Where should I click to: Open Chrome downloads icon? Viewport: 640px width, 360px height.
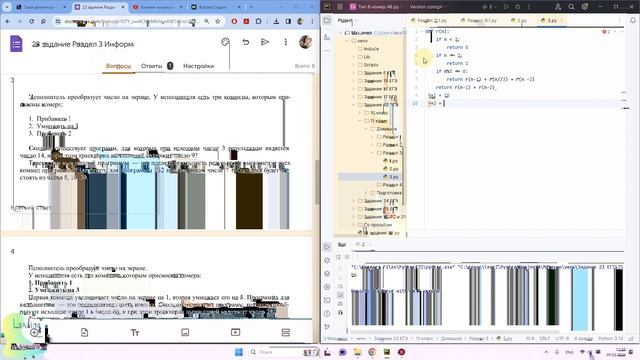[276, 21]
